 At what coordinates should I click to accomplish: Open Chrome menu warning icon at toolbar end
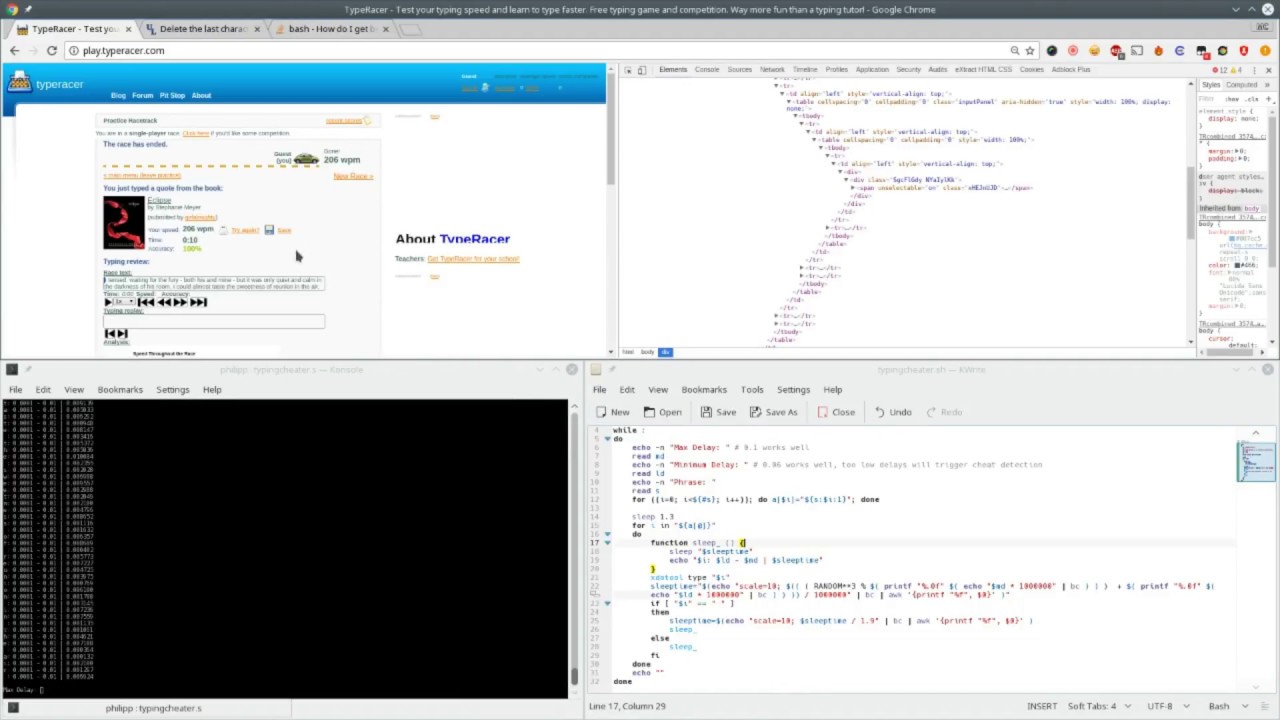click(1265, 50)
